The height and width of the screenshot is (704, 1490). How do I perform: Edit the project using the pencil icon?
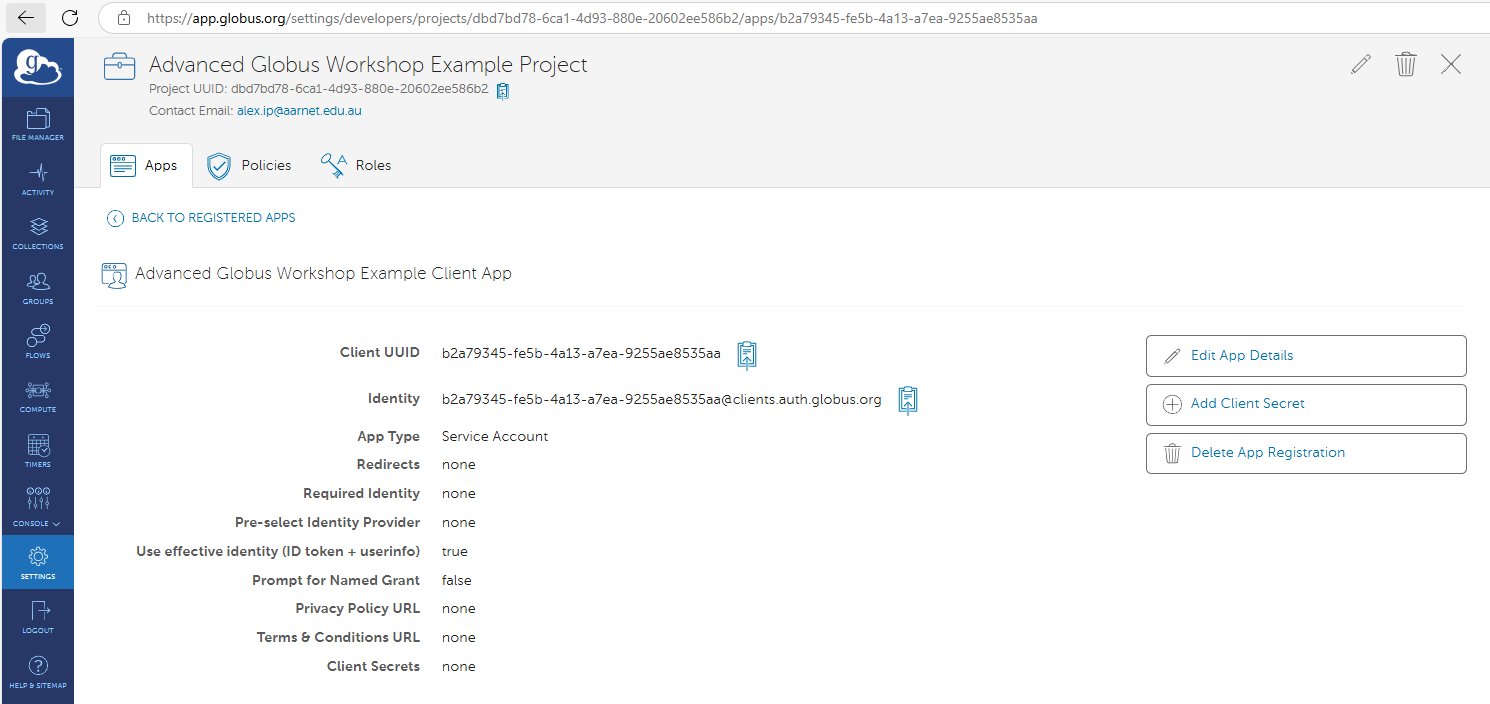(x=1361, y=63)
